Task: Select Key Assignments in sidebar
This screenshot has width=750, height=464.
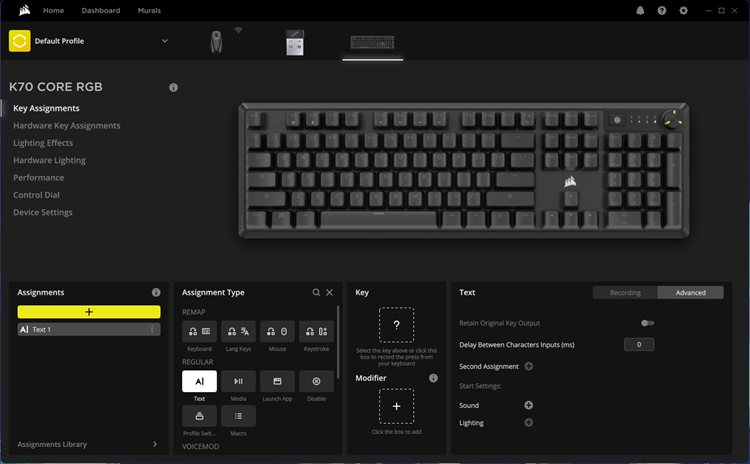Action: 46,109
